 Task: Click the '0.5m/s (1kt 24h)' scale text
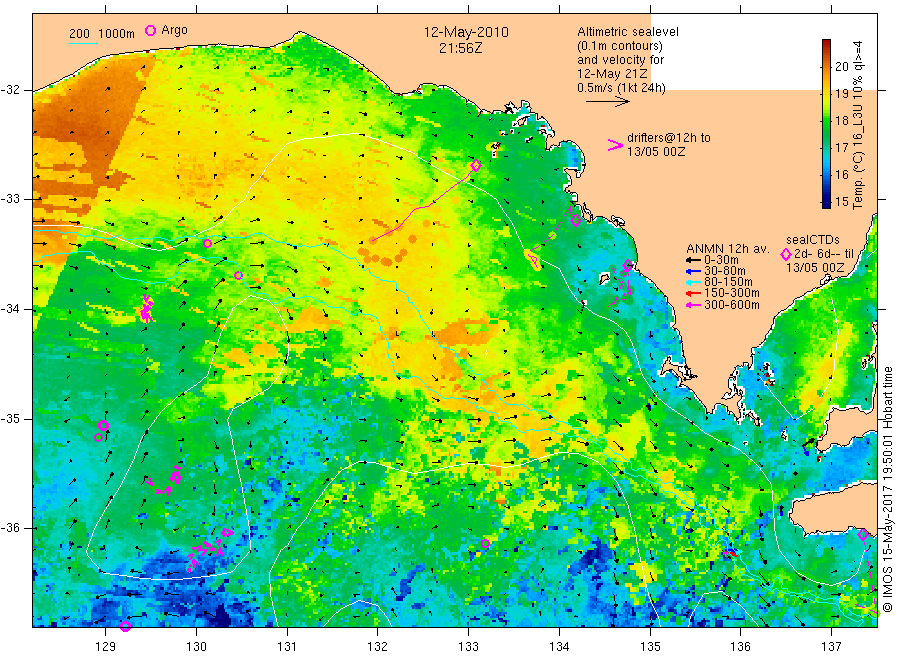pyautogui.click(x=622, y=88)
